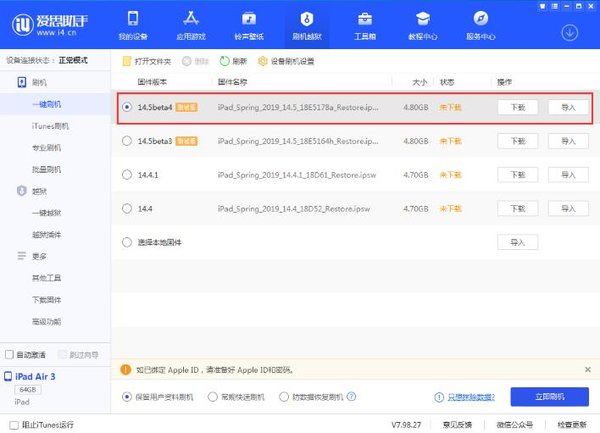Select 保留用户资料刷机 radio option
Screen dimensions: 600x433
(x=127, y=397)
